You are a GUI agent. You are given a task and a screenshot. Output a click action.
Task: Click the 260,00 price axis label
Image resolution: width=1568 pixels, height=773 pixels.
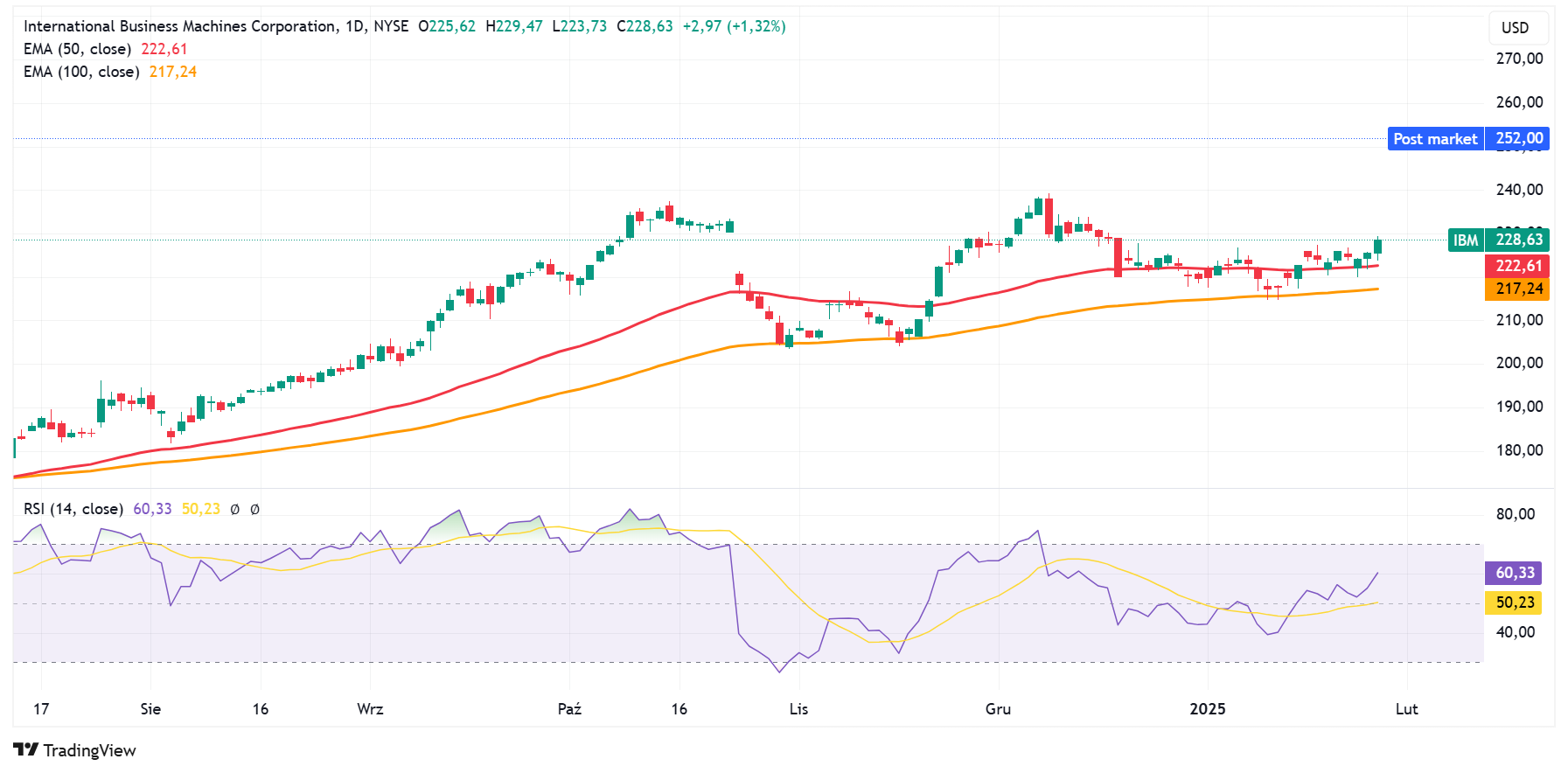coord(1519,102)
